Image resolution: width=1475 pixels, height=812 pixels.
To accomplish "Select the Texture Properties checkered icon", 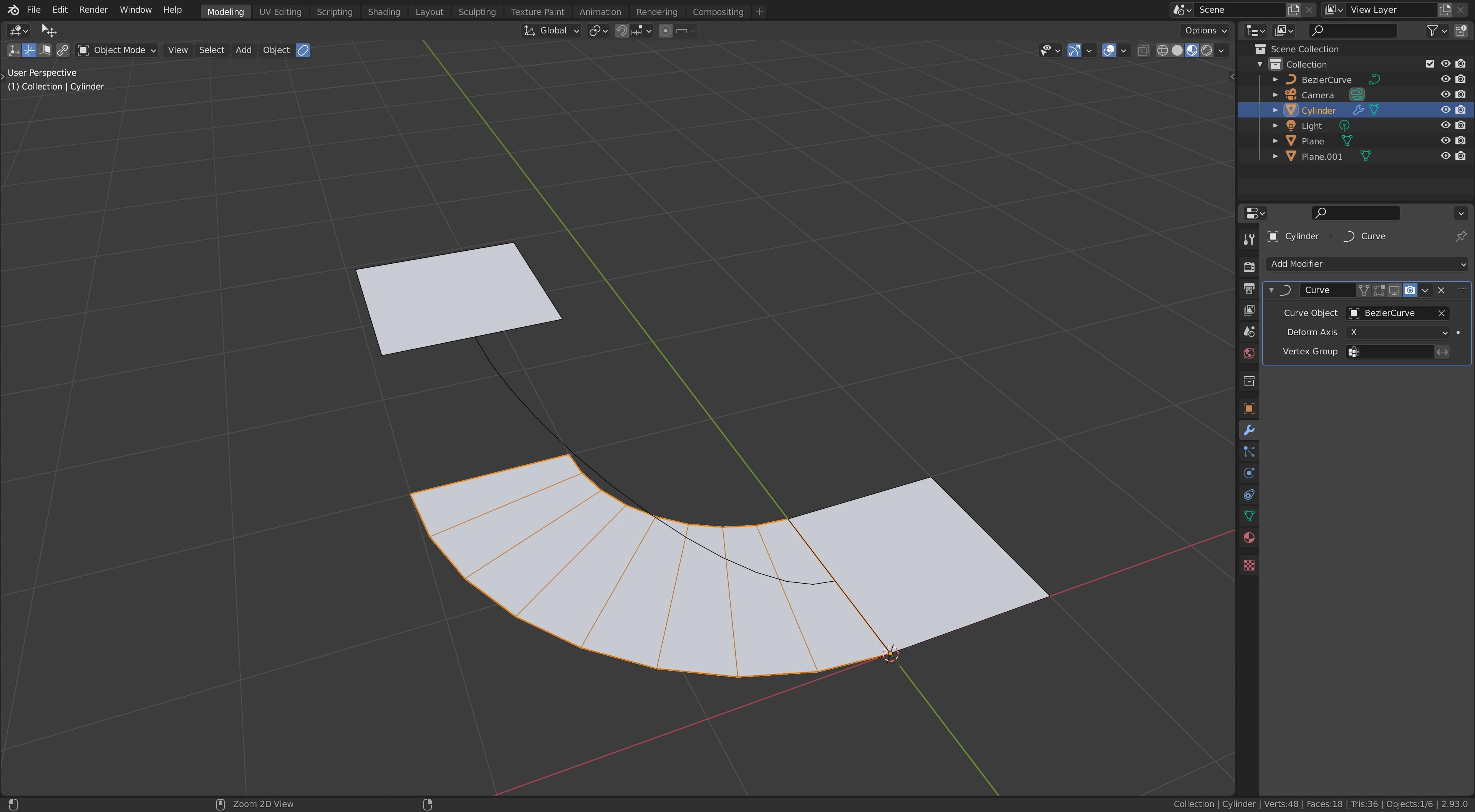I will pos(1249,566).
